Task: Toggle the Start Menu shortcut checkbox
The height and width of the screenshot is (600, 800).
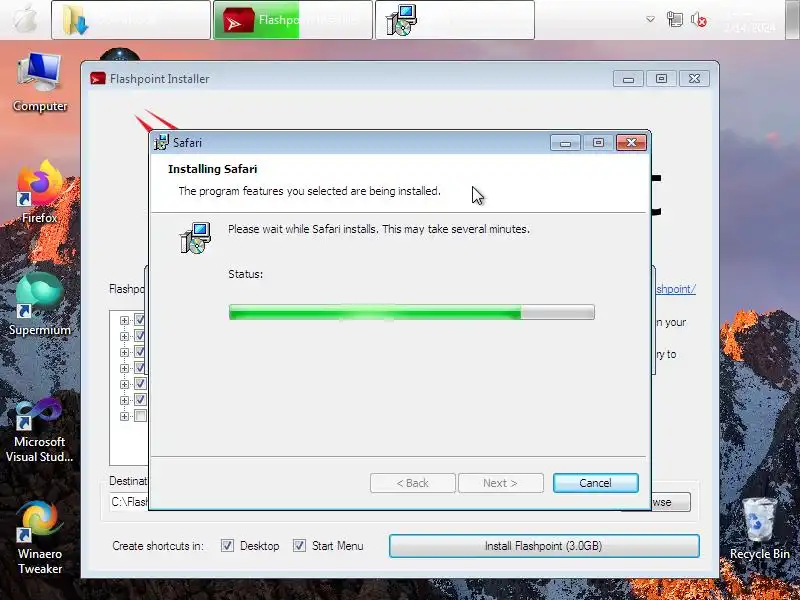Action: click(299, 546)
